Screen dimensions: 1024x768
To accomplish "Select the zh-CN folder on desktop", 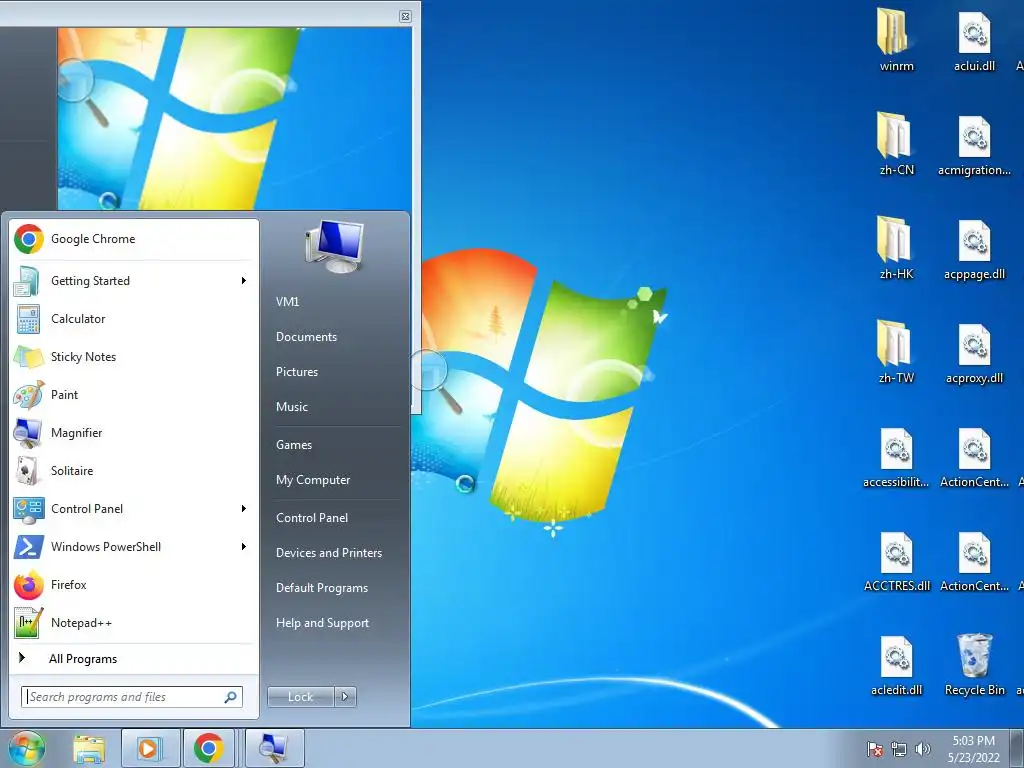I will (896, 144).
